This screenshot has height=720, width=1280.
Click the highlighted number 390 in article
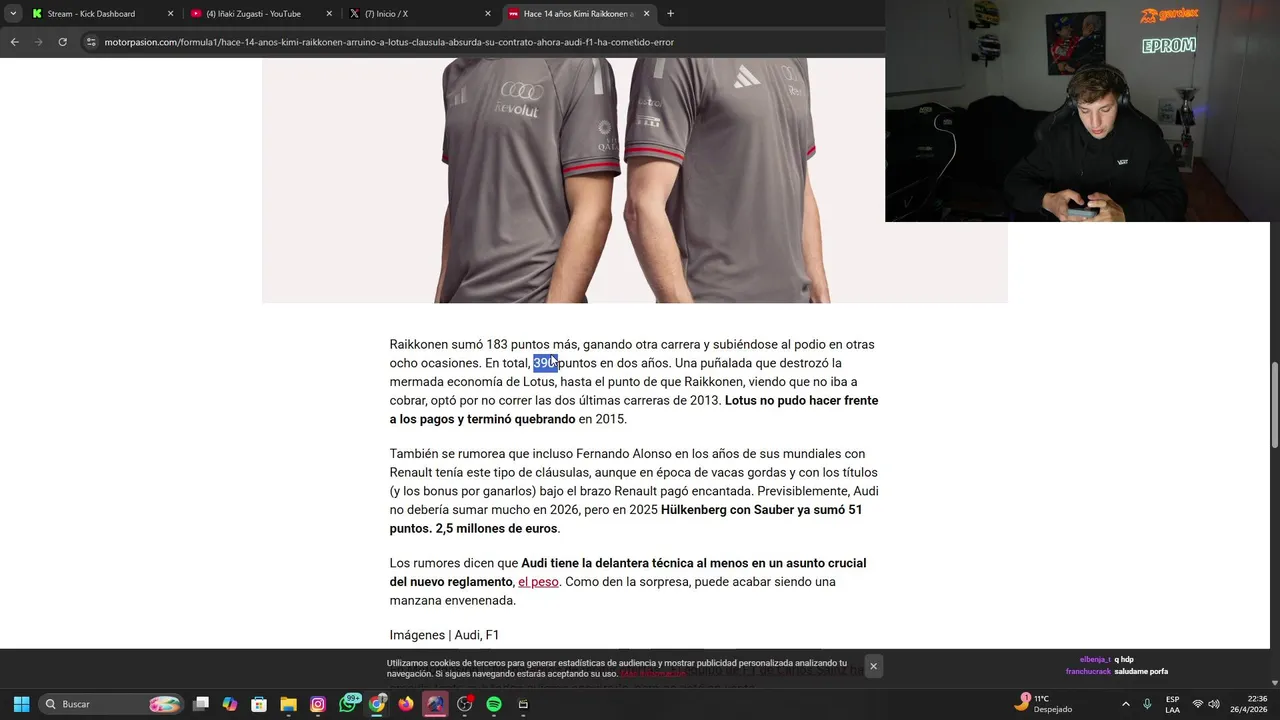[545, 363]
